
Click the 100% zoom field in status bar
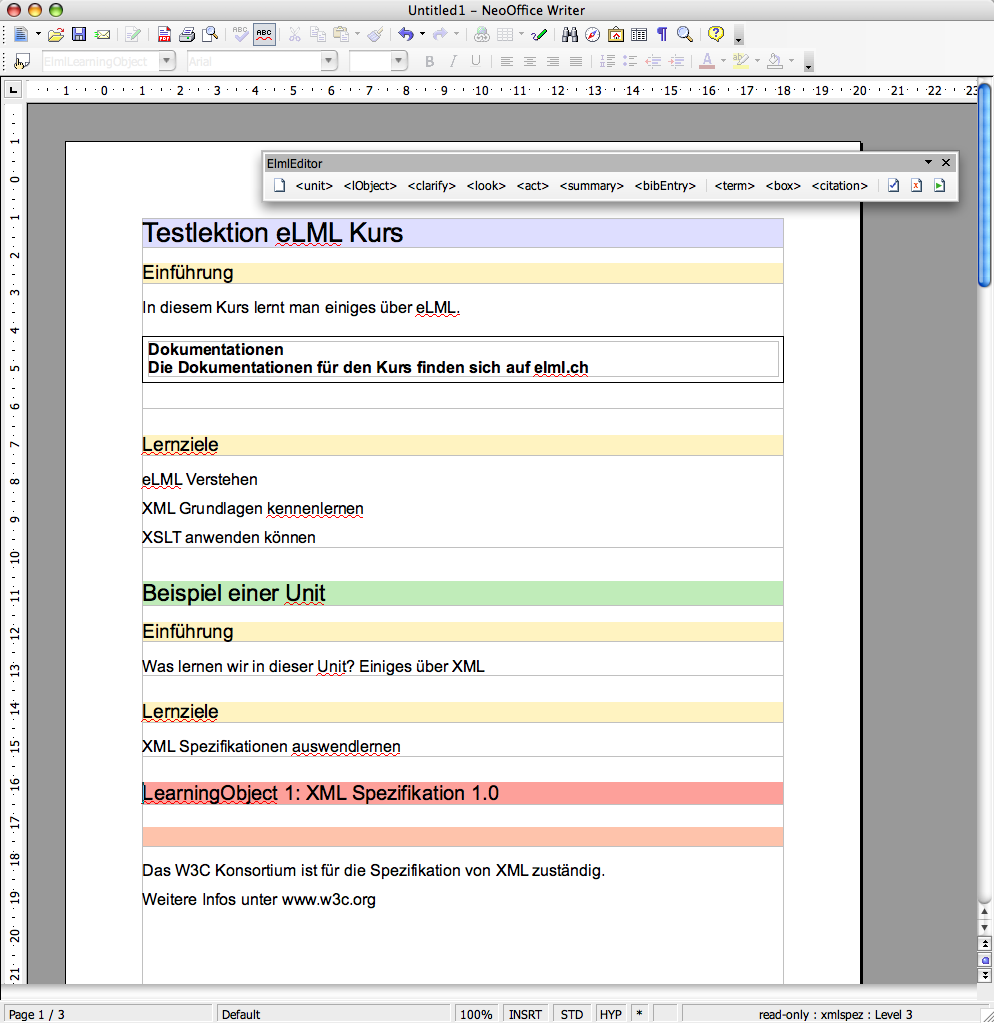477,1014
